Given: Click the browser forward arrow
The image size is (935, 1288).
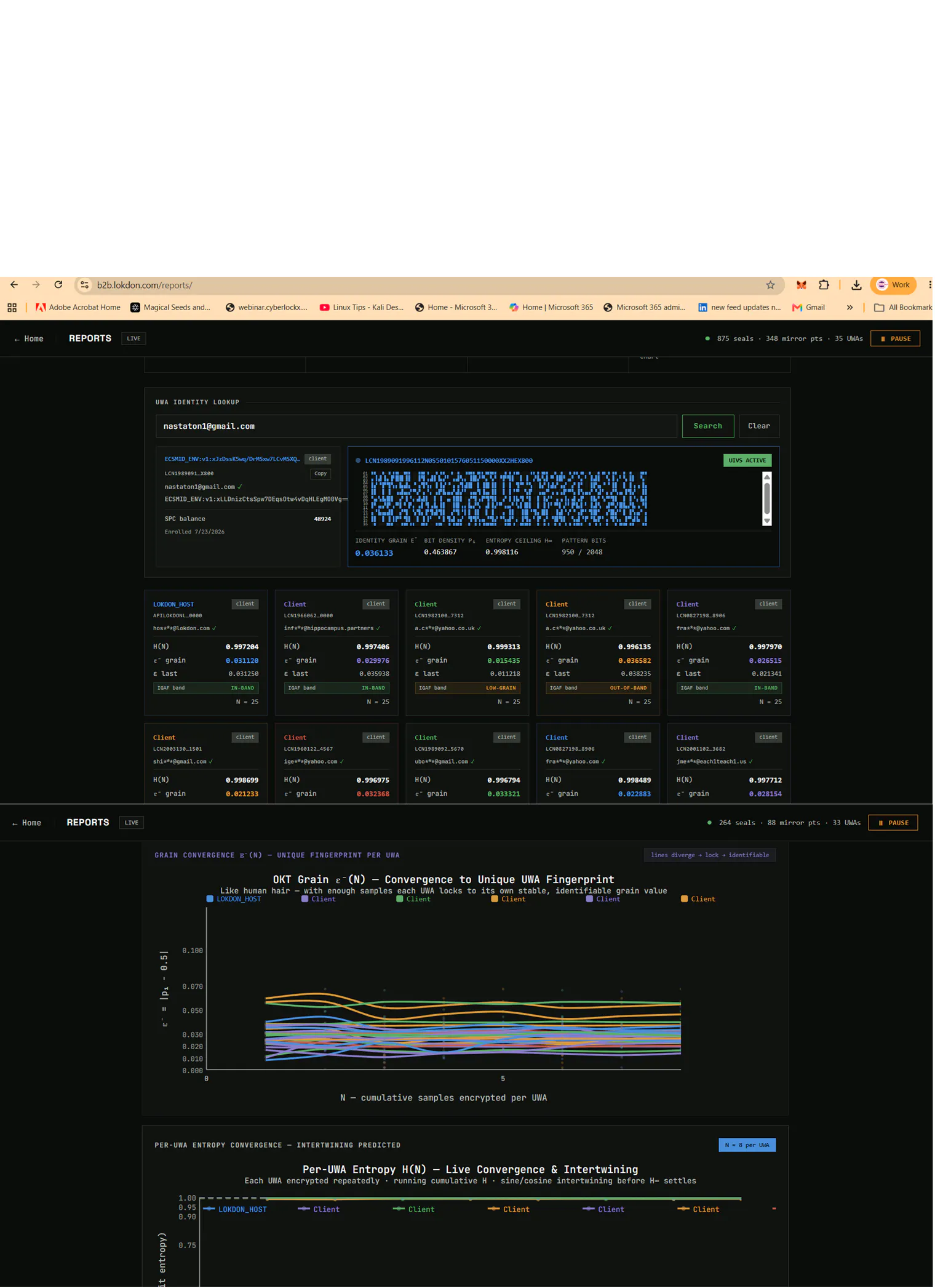Looking at the screenshot, I should [x=36, y=285].
